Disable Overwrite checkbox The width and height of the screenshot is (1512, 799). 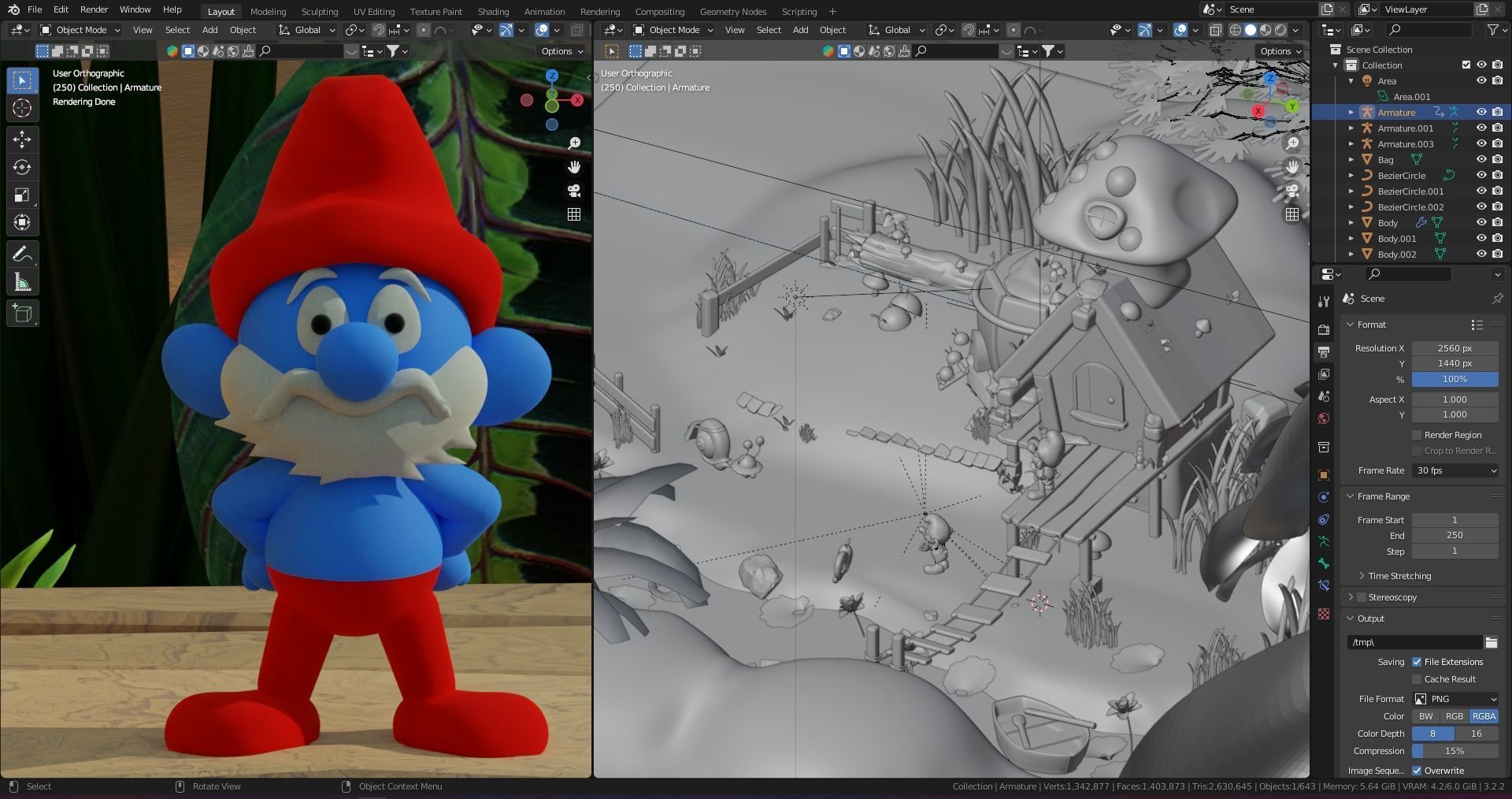[1417, 771]
